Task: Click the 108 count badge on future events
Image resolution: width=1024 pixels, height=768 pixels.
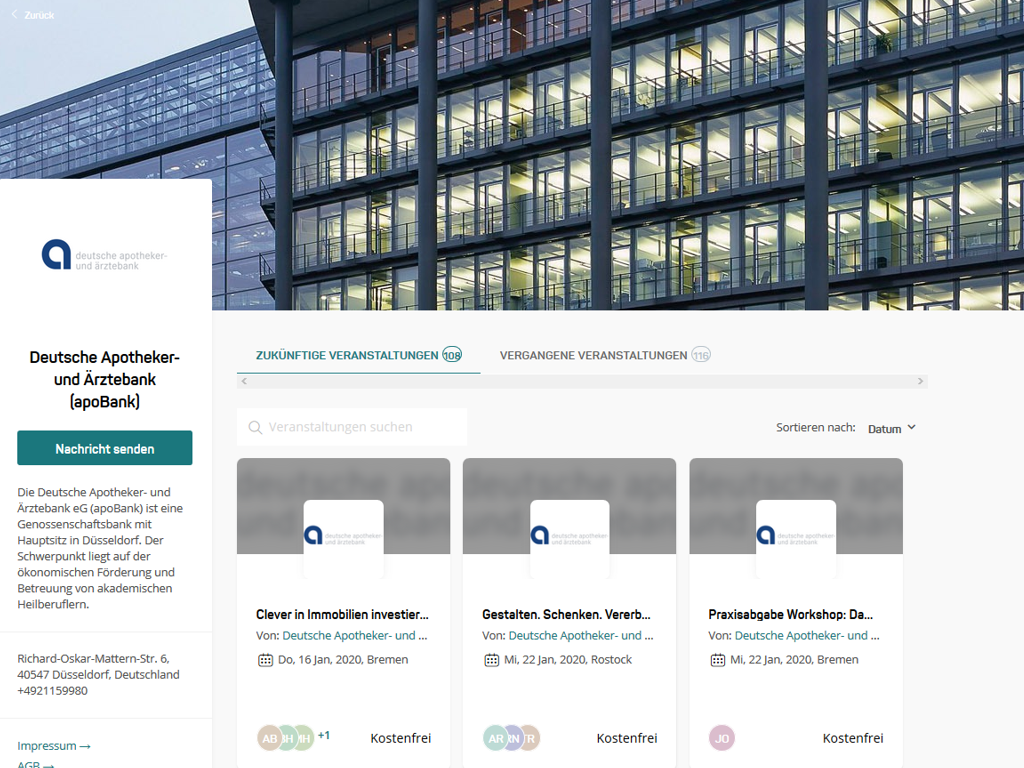Action: point(452,355)
